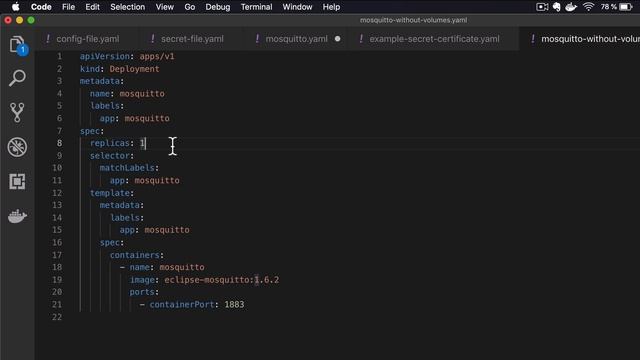Open the Explorer view in activity bar

(18, 45)
